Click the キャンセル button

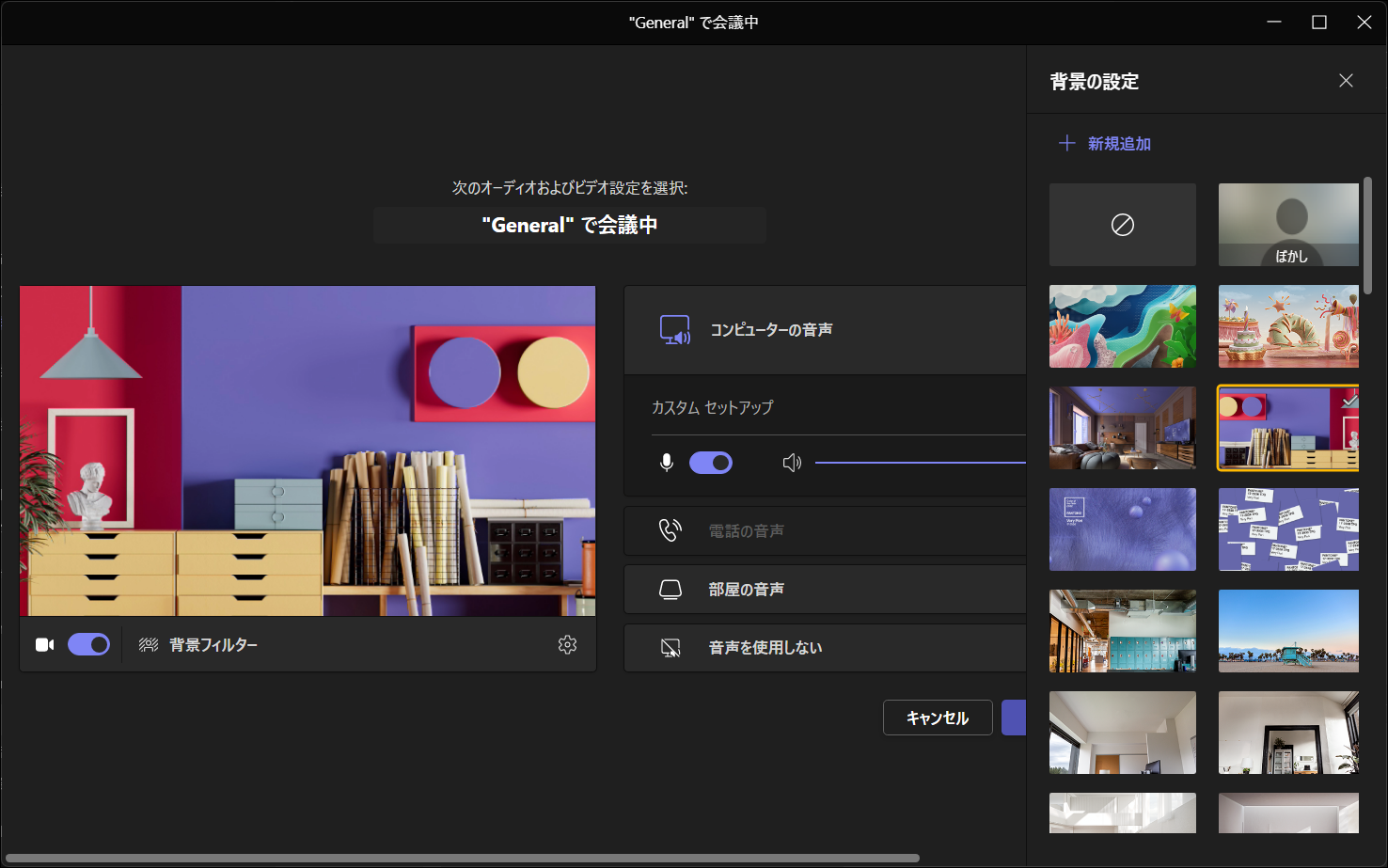pyautogui.click(x=937, y=717)
